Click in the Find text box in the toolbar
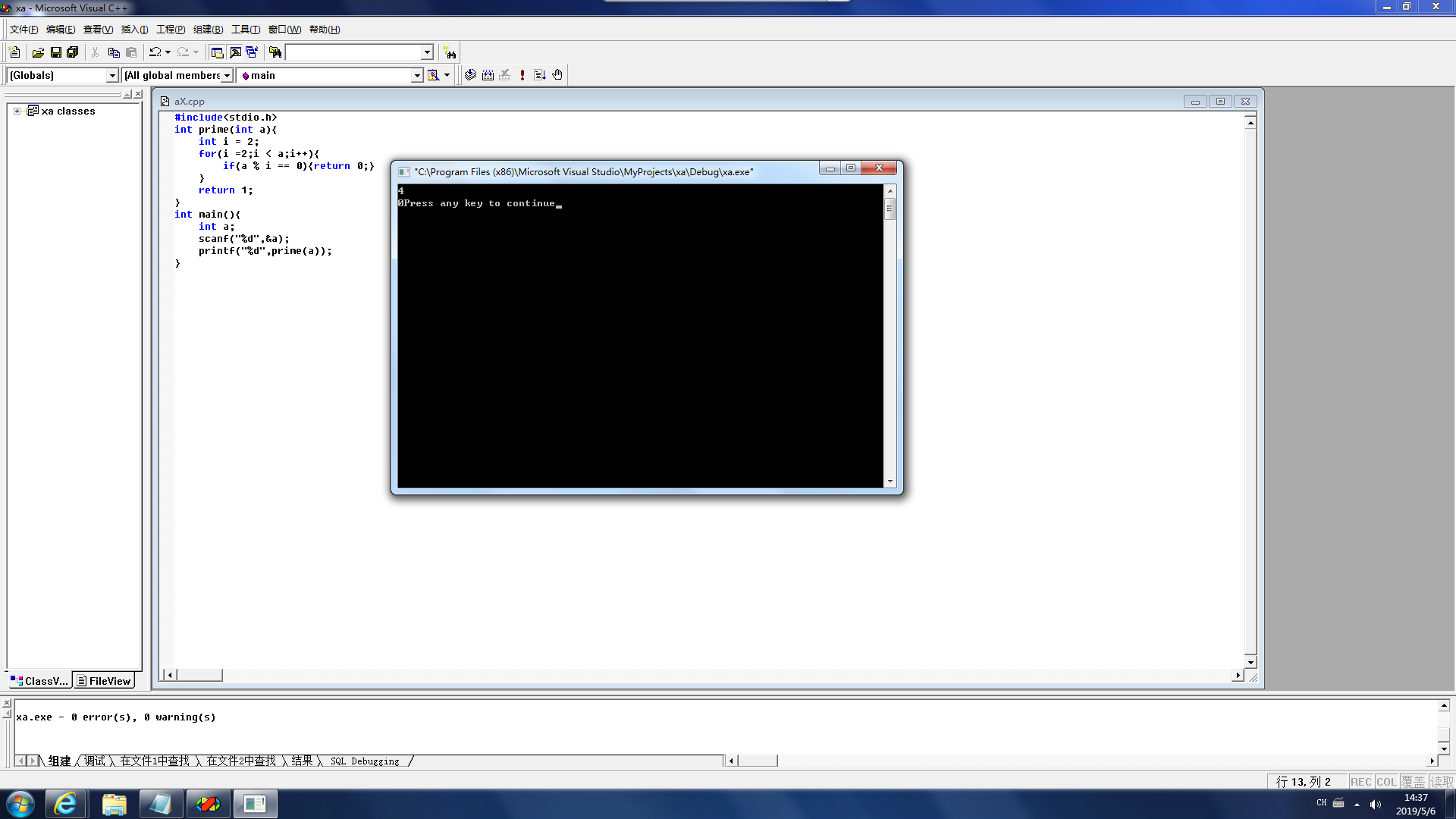The width and height of the screenshot is (1456, 819). 353,52
